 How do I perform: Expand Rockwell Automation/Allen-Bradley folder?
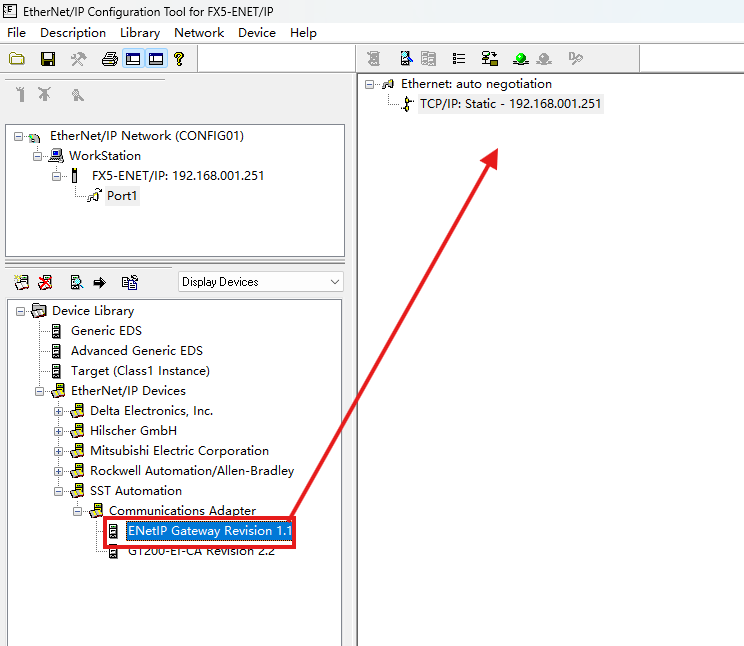pos(58,471)
